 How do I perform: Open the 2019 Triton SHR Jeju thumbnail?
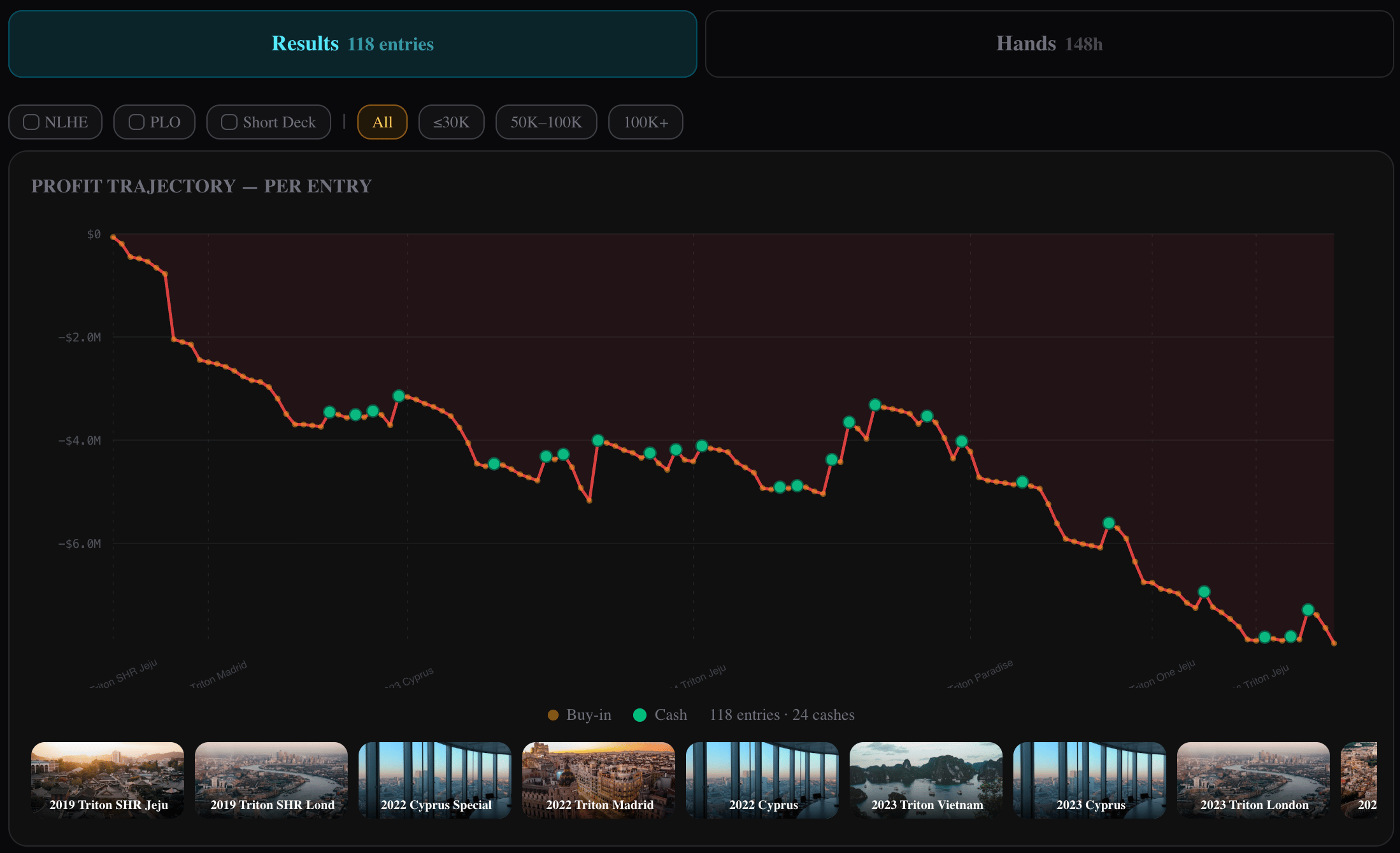point(108,780)
